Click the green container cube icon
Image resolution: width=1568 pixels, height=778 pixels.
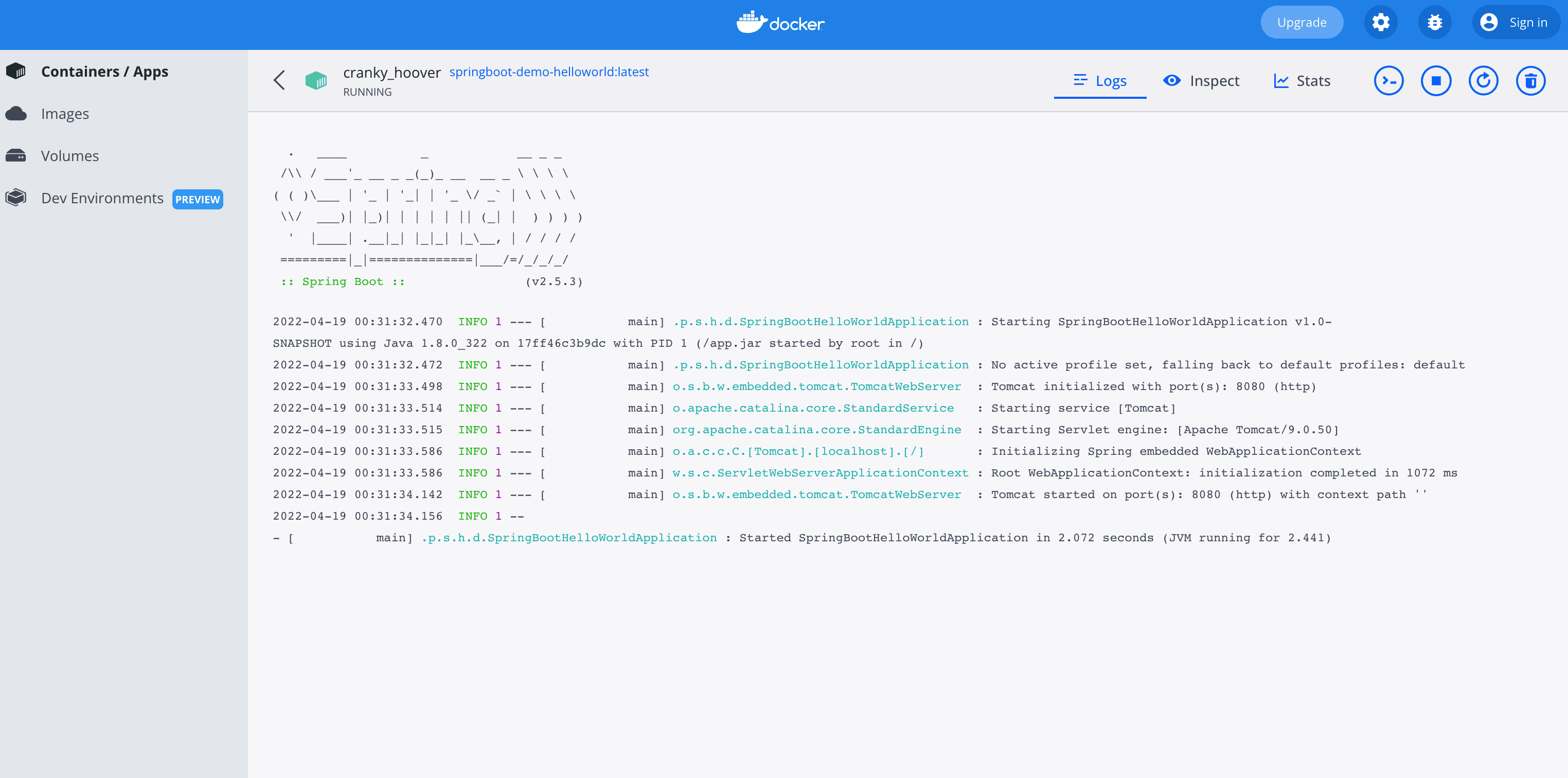pos(316,80)
